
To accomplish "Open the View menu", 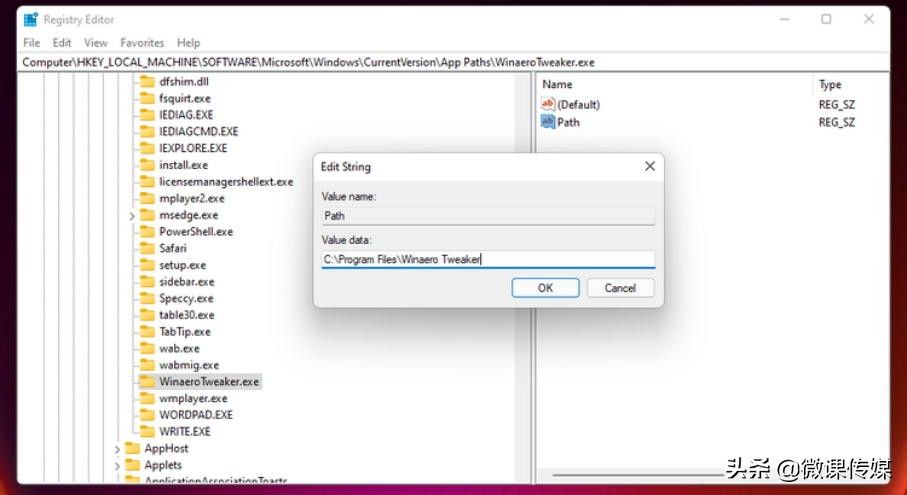I will [95, 43].
